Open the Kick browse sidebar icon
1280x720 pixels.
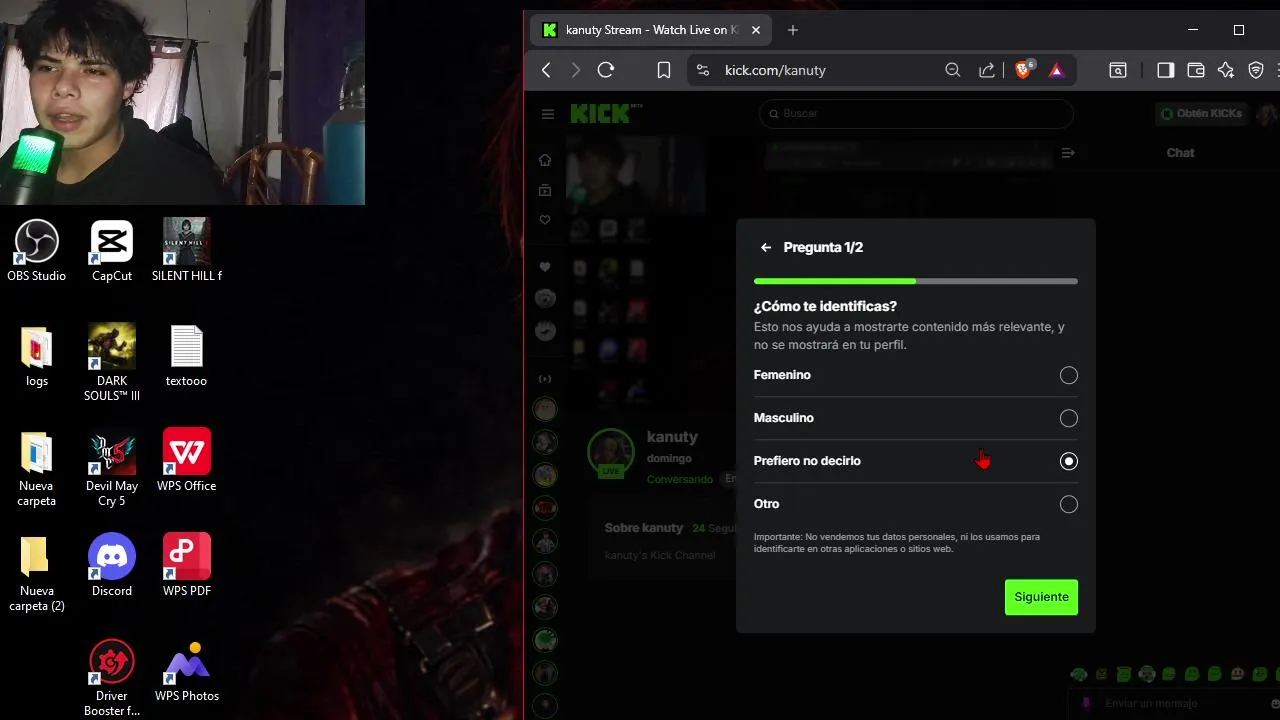tap(545, 190)
